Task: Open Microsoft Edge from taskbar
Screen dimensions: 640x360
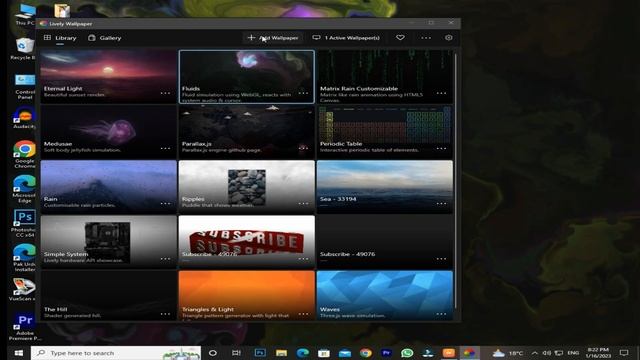Action: tap(302, 353)
